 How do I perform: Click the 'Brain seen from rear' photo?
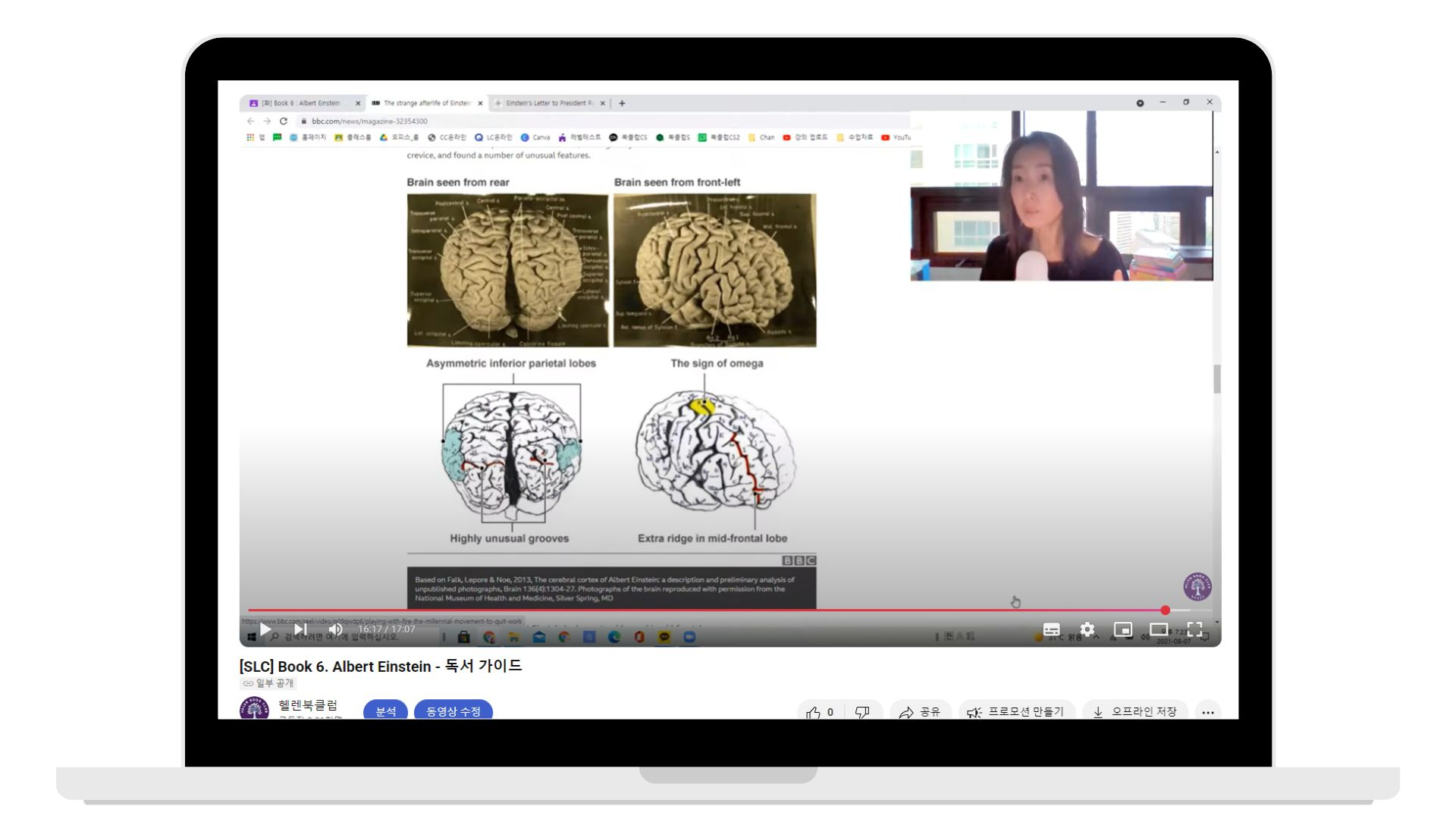click(507, 270)
